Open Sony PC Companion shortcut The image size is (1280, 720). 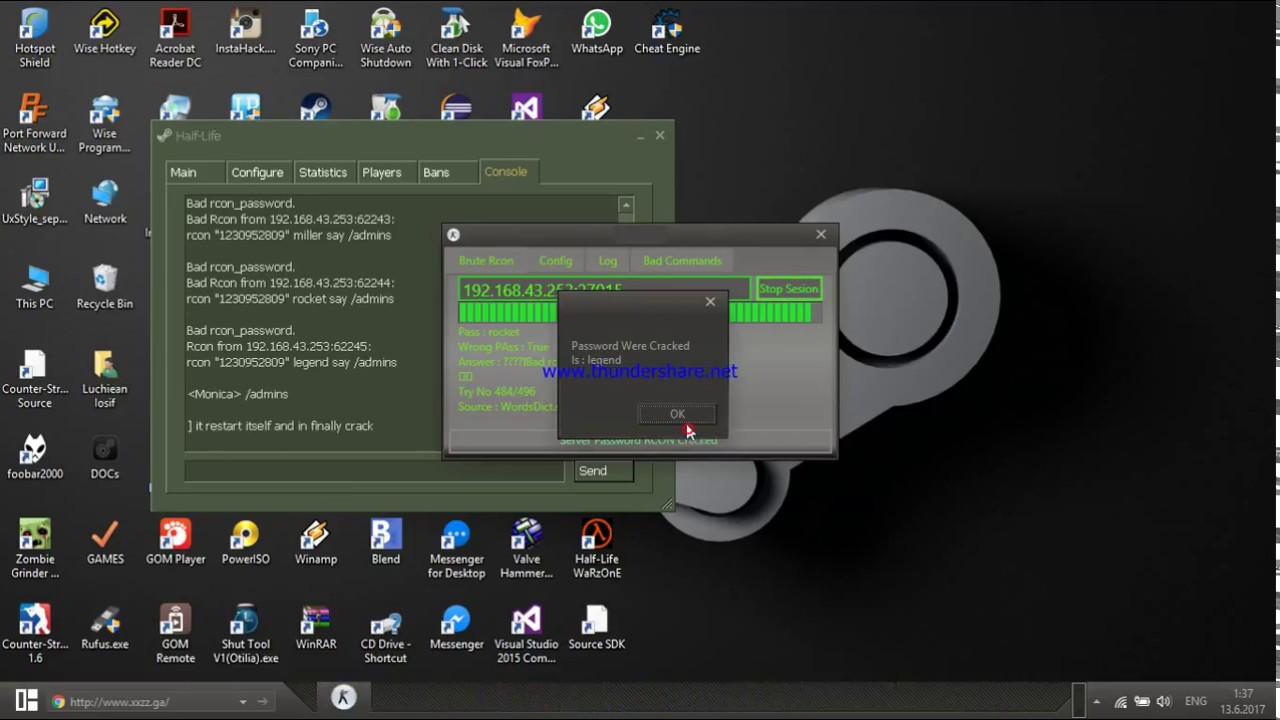[315, 39]
